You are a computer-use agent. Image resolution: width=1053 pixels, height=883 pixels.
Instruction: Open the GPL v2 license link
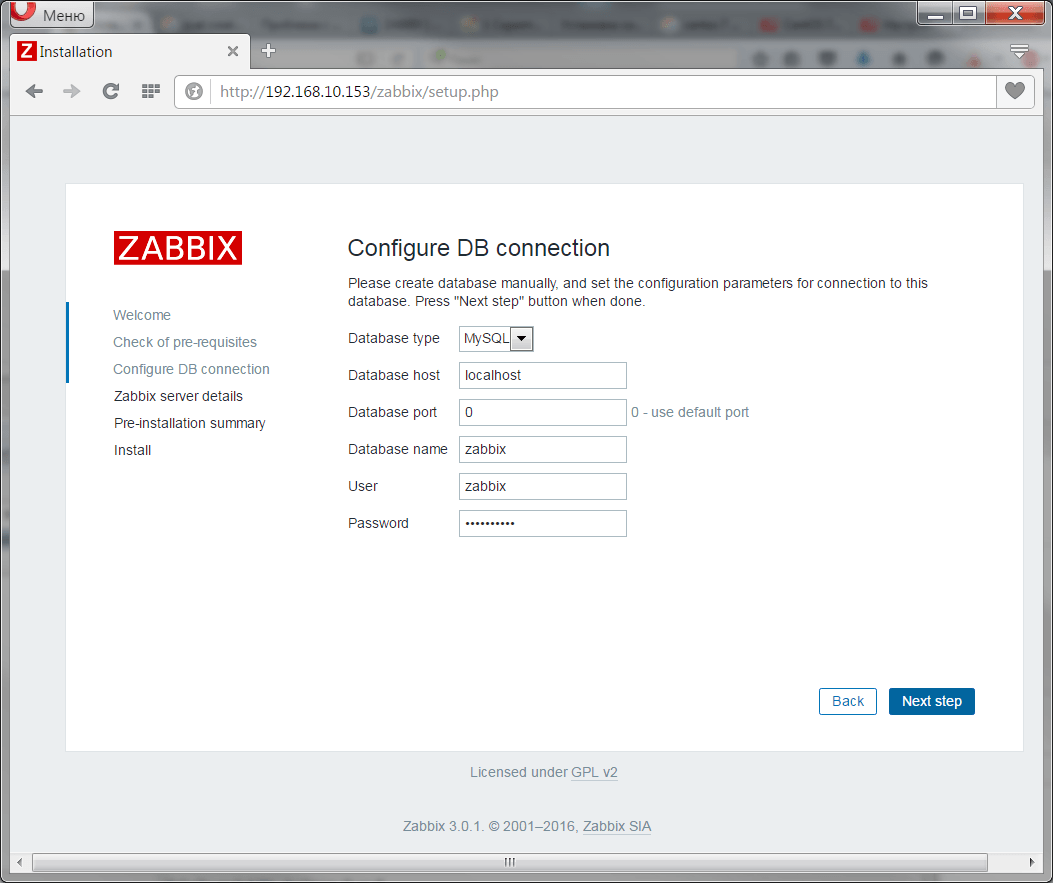click(x=594, y=772)
